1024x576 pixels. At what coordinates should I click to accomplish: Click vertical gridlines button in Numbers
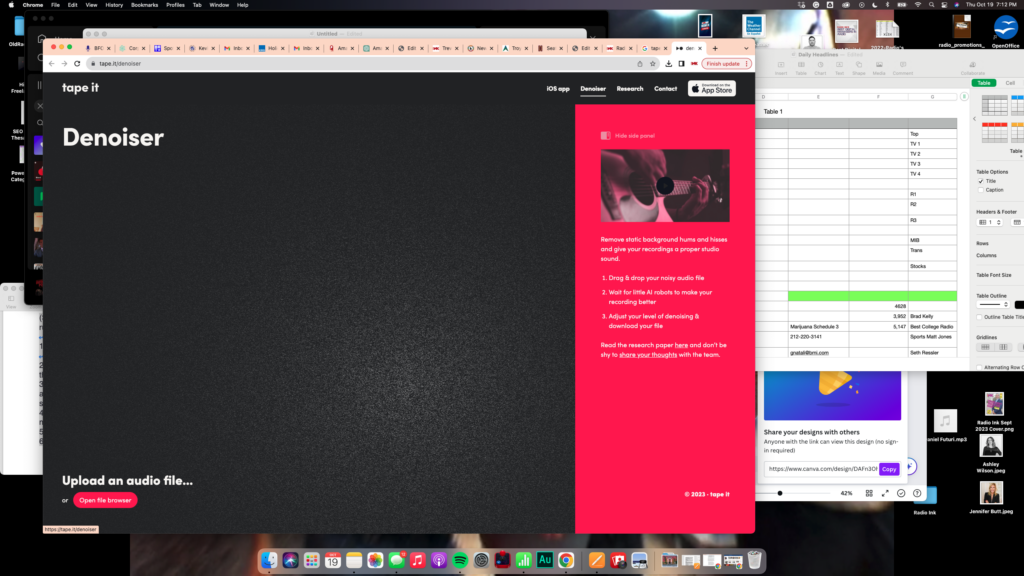[x=1003, y=347]
